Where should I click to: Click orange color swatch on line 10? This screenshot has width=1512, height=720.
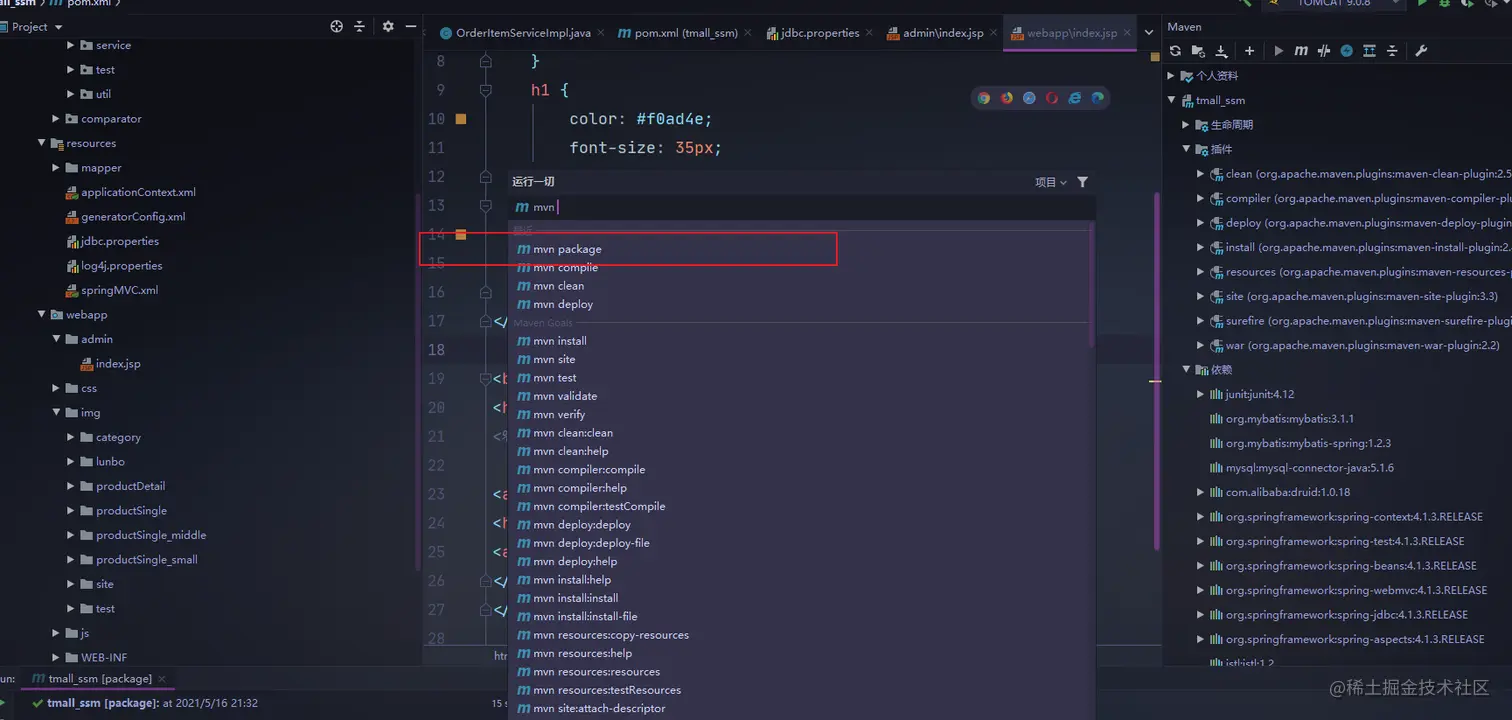point(461,119)
